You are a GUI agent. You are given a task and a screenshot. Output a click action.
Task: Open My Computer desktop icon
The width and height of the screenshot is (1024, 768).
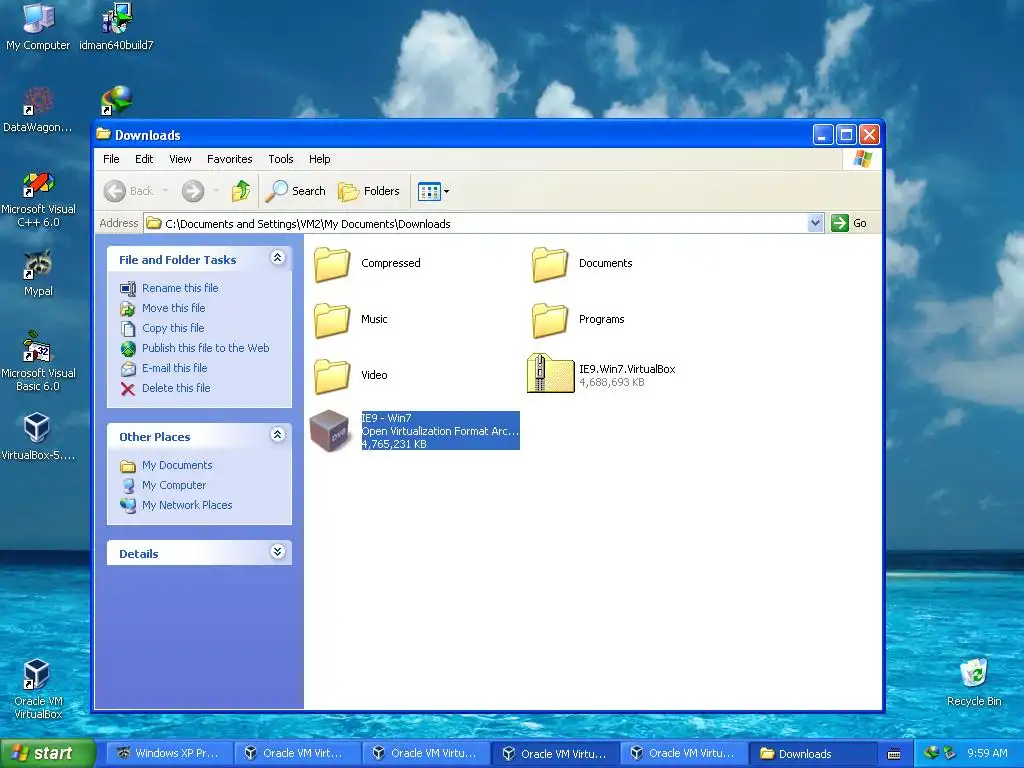pos(38,26)
